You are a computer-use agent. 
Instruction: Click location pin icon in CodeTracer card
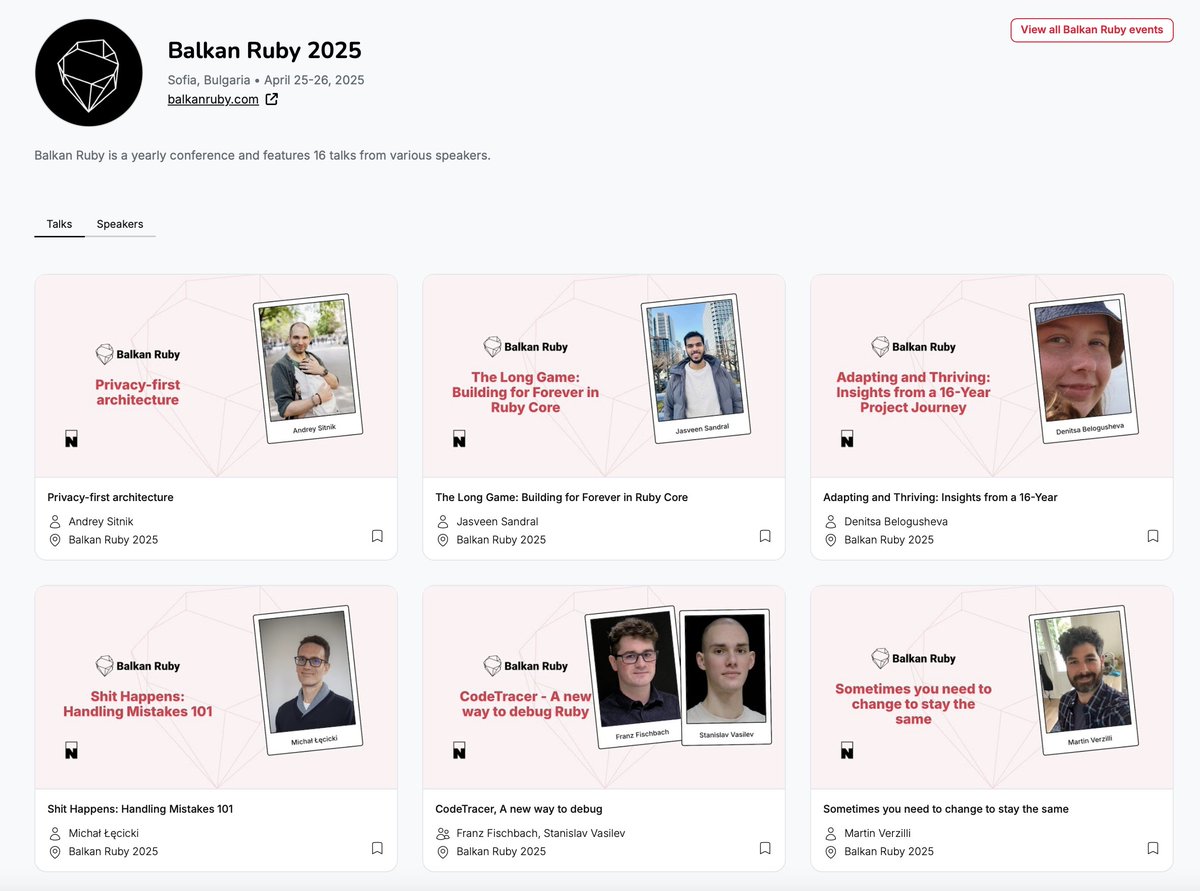(x=443, y=852)
